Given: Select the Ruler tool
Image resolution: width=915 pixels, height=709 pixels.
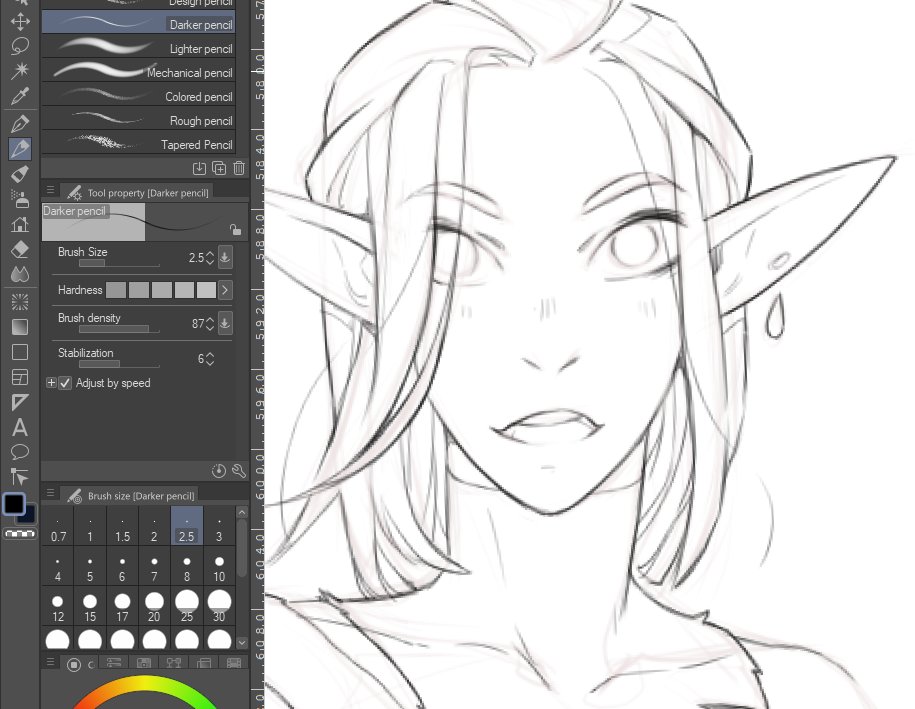Looking at the screenshot, I should (20, 403).
